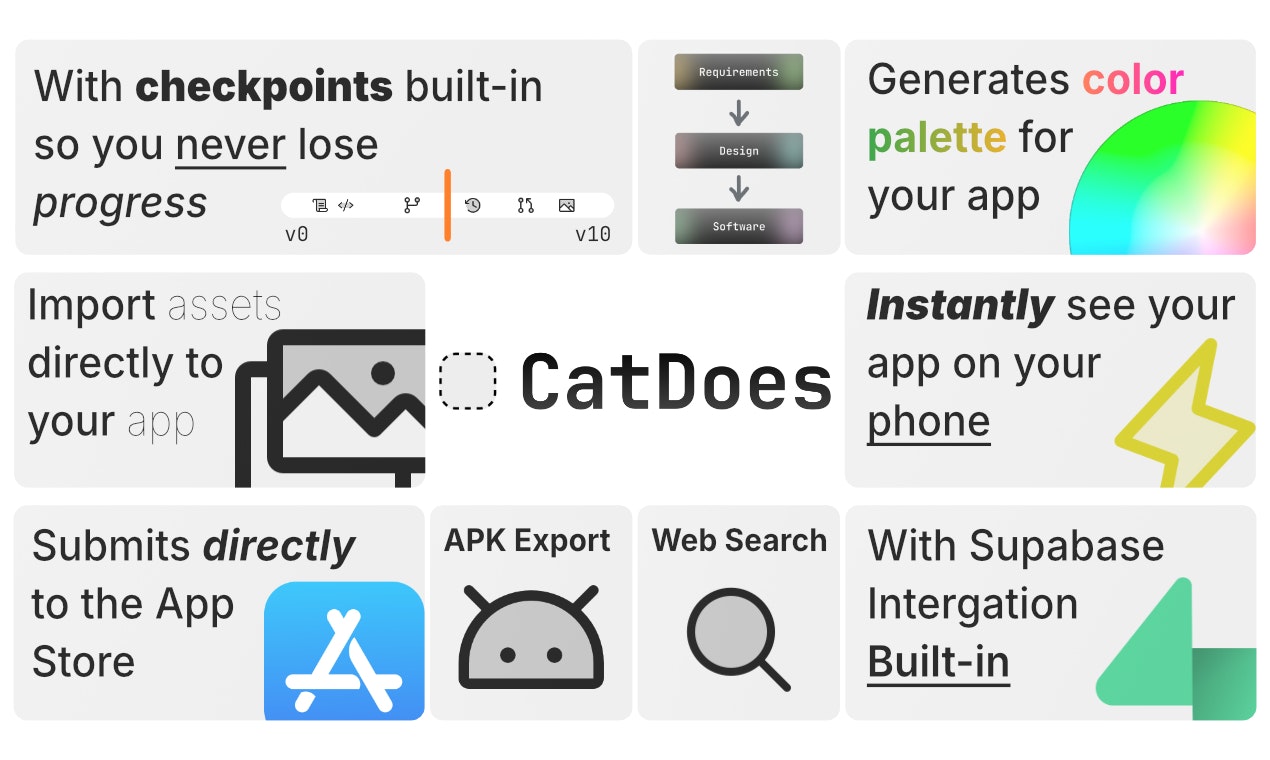Click the scroll document icon on checkpoint bar
1270x760 pixels.
(x=320, y=205)
